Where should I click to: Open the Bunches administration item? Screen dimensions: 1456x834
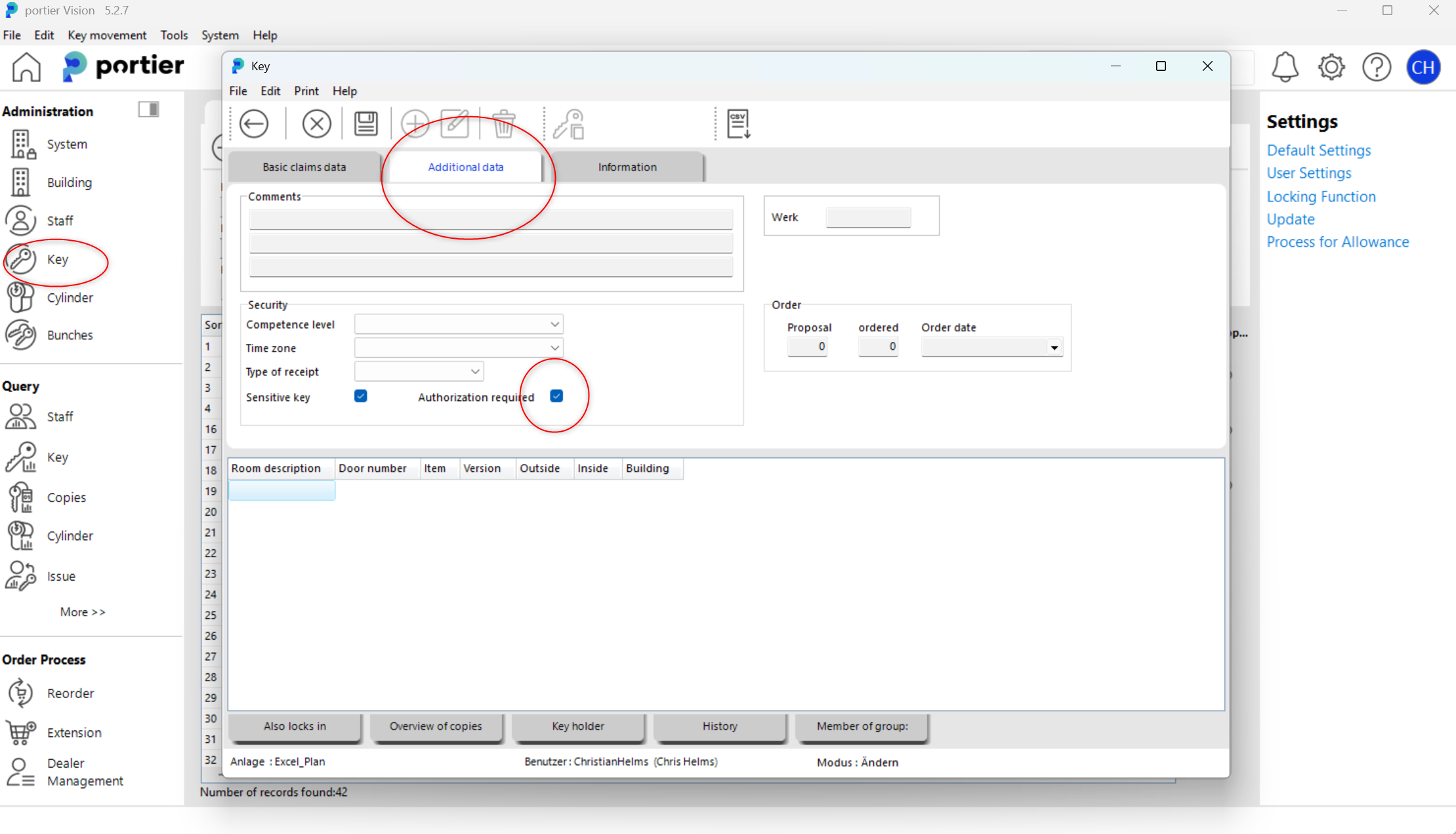[70, 335]
